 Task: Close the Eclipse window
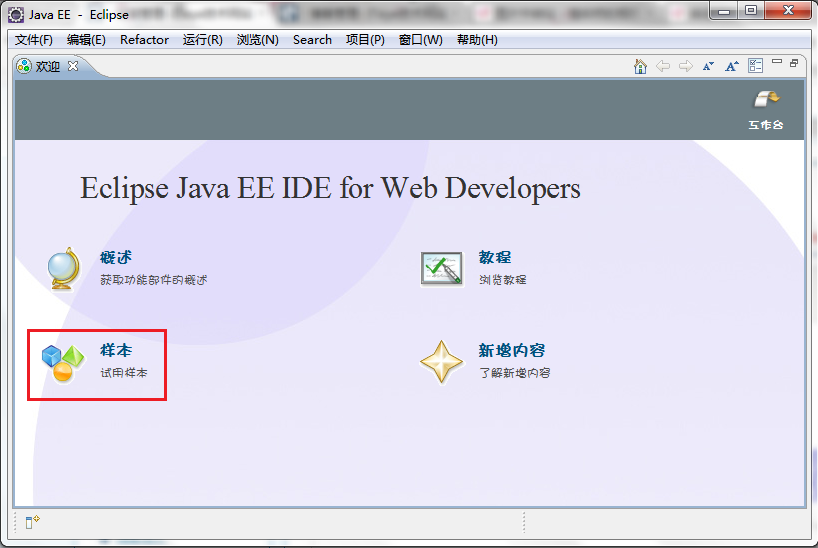788,10
